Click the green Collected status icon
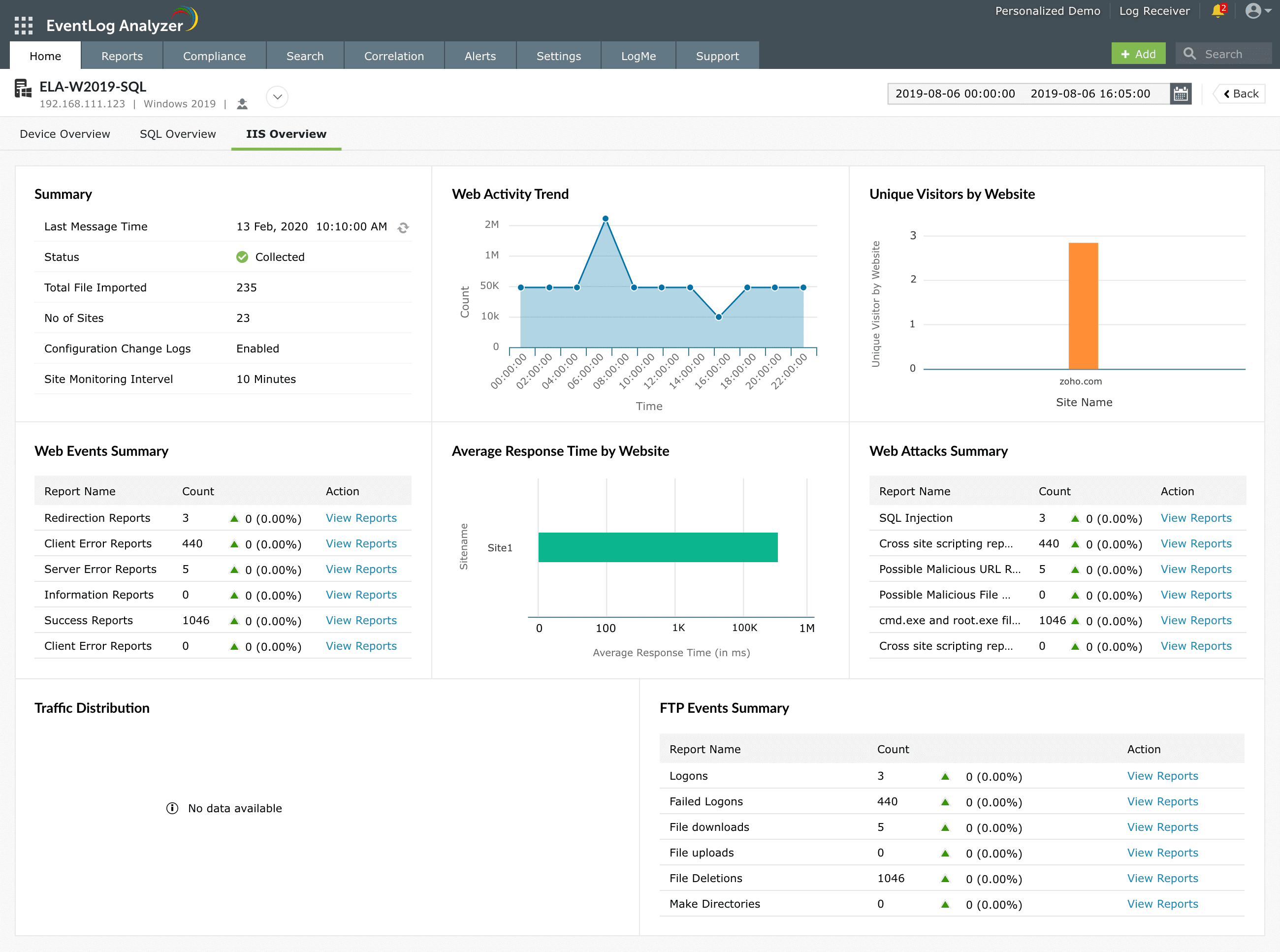This screenshot has width=1280, height=952. point(242,257)
